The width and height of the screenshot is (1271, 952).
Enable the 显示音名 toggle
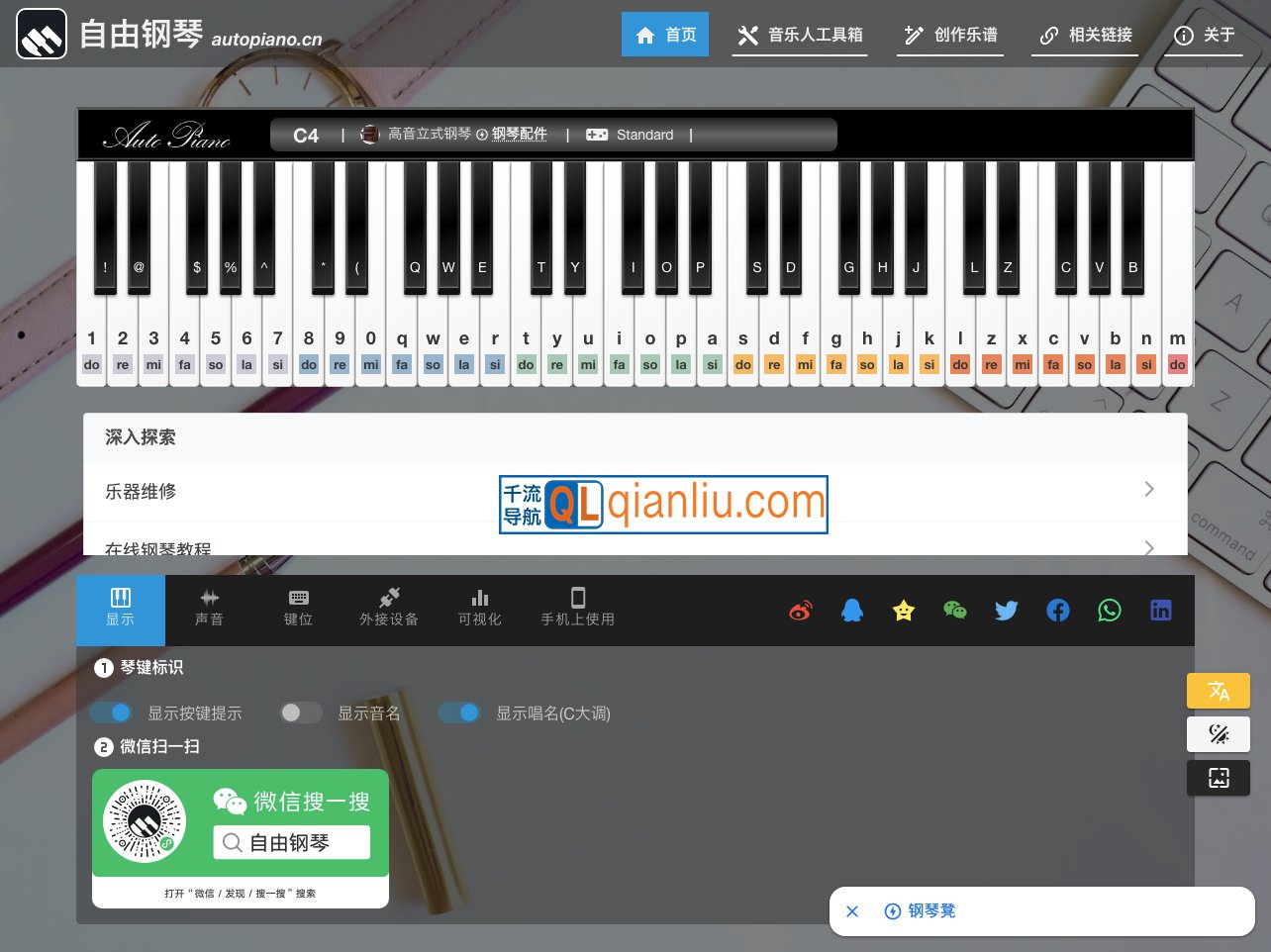tap(301, 713)
